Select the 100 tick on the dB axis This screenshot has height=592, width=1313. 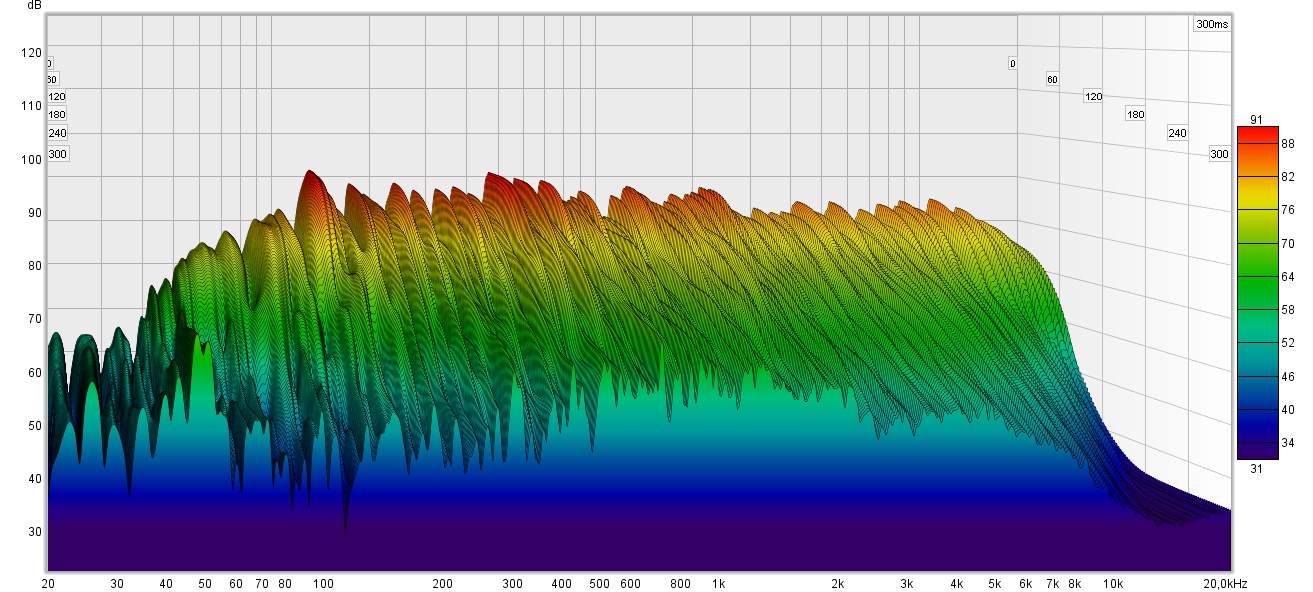point(32,159)
